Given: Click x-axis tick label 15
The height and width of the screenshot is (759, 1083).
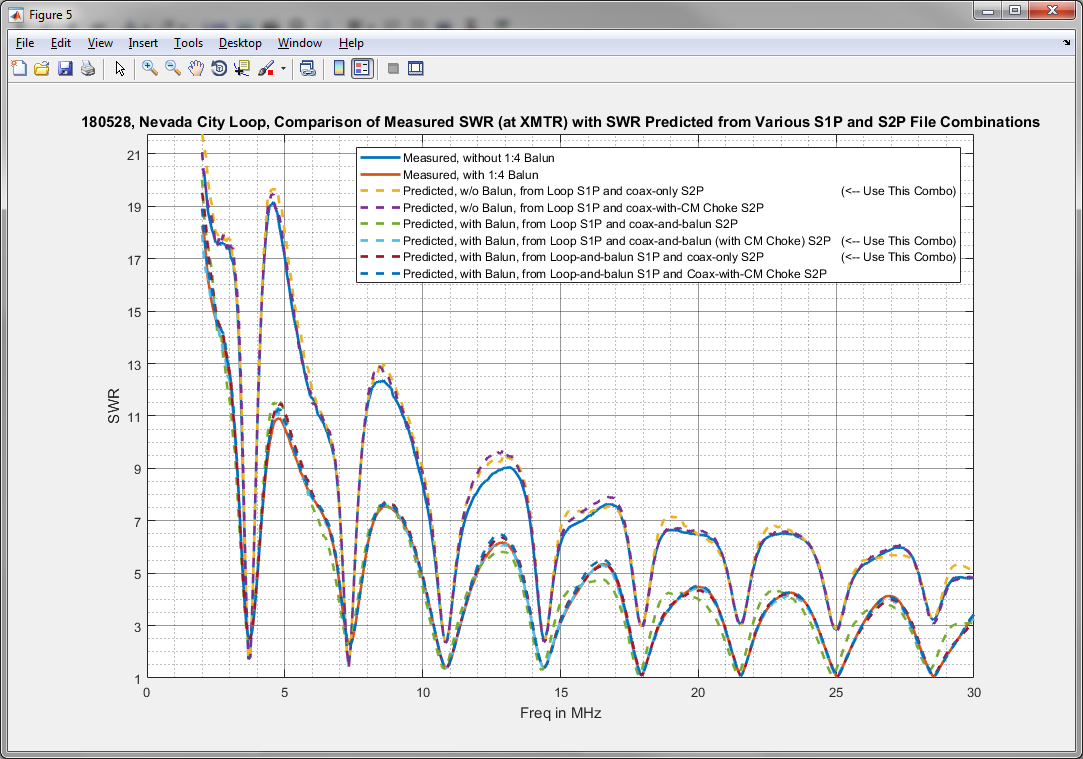Looking at the screenshot, I should 560,693.
